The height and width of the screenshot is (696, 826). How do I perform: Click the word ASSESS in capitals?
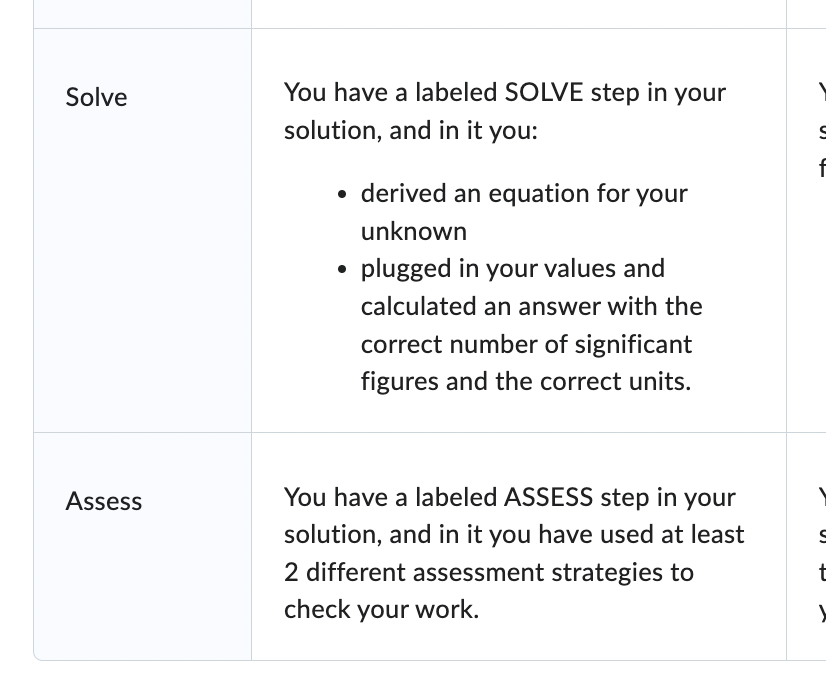(x=548, y=497)
